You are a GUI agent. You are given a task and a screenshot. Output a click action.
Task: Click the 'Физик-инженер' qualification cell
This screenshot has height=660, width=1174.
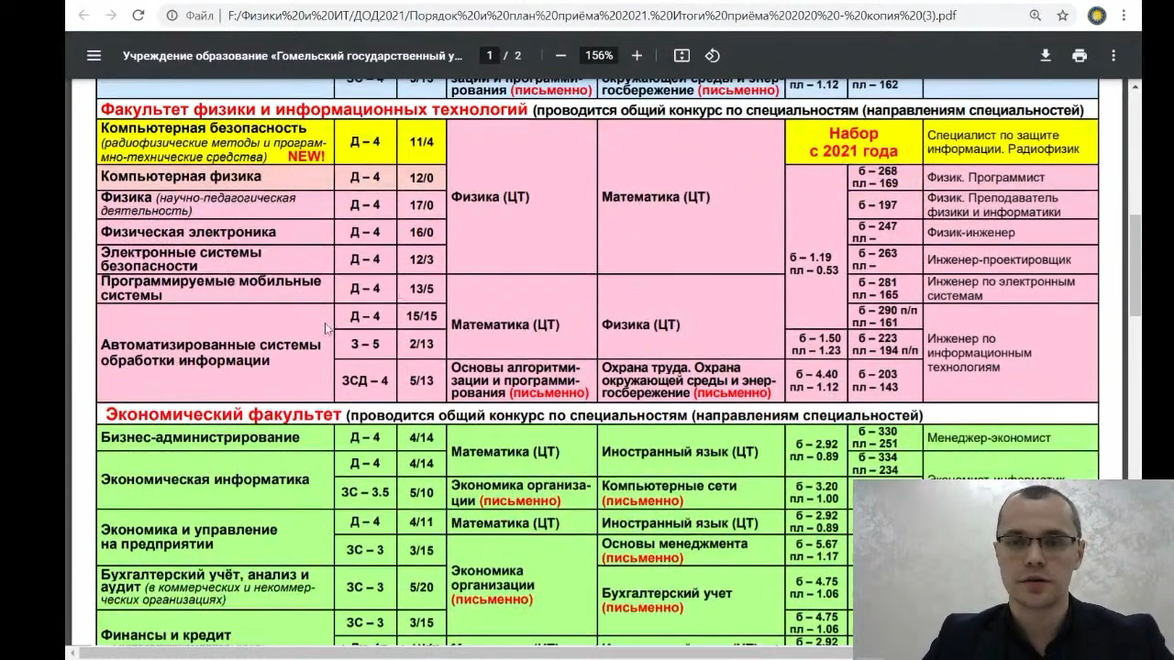click(x=1010, y=232)
